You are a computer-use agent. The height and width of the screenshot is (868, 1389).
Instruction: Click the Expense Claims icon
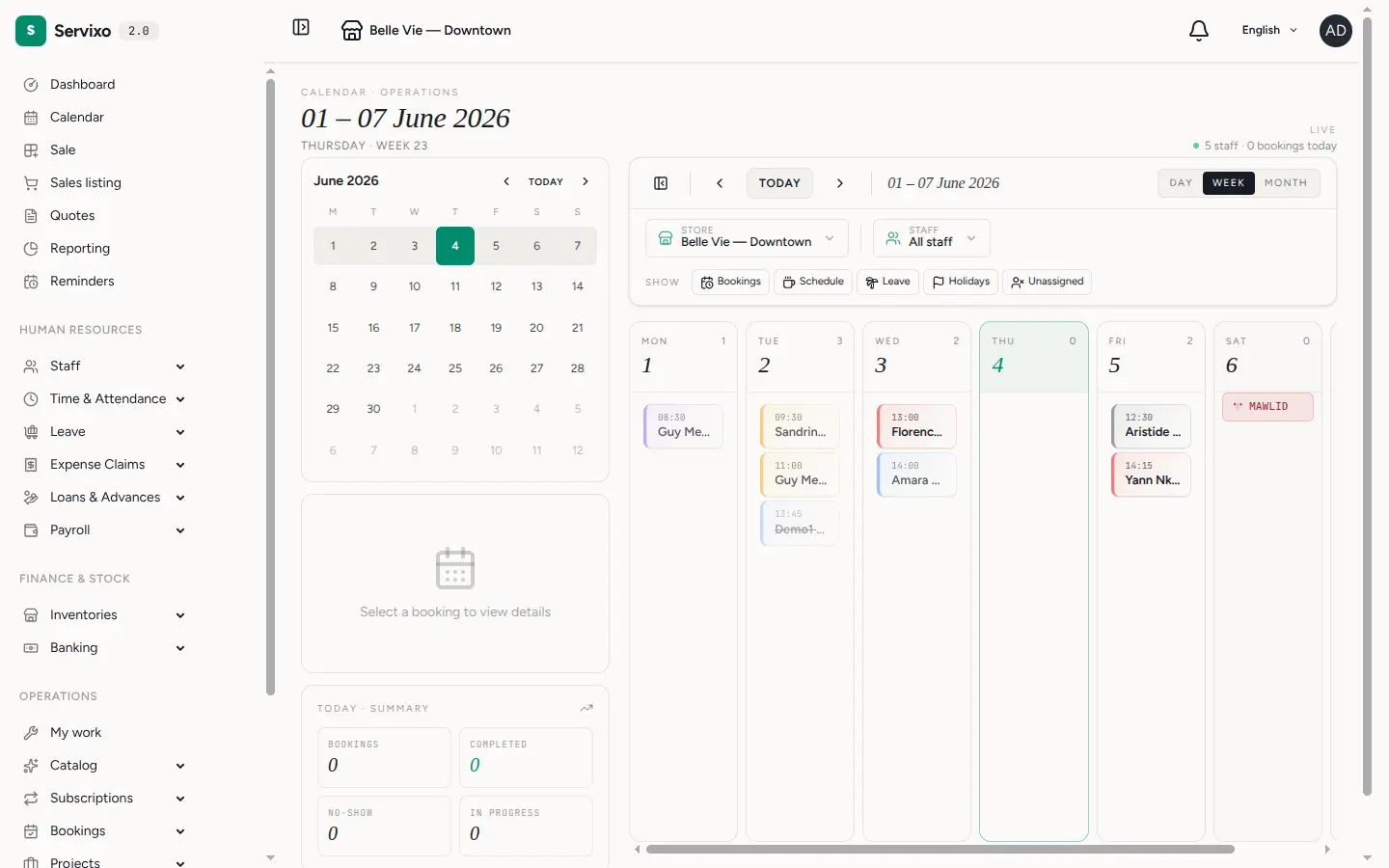pyautogui.click(x=31, y=465)
